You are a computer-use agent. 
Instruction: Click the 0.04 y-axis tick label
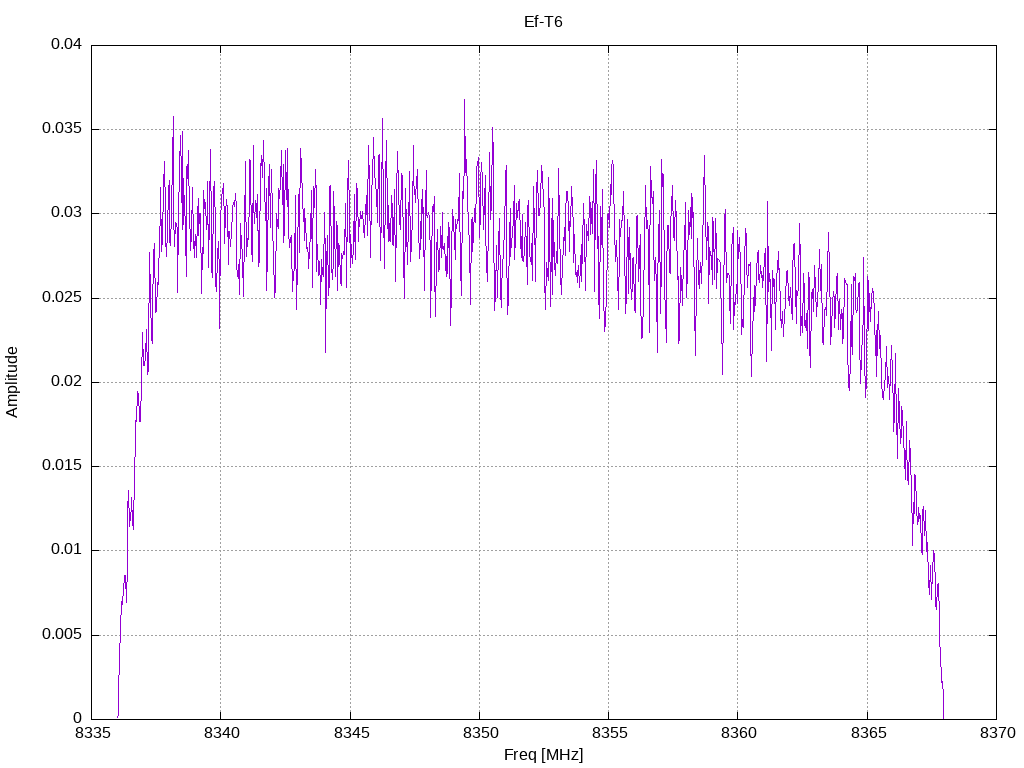click(x=67, y=44)
